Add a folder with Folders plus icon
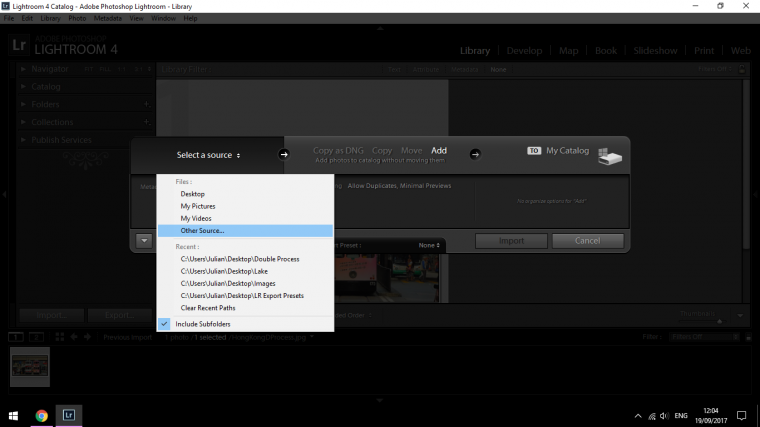Screen dimensions: 760x427 click(146, 104)
